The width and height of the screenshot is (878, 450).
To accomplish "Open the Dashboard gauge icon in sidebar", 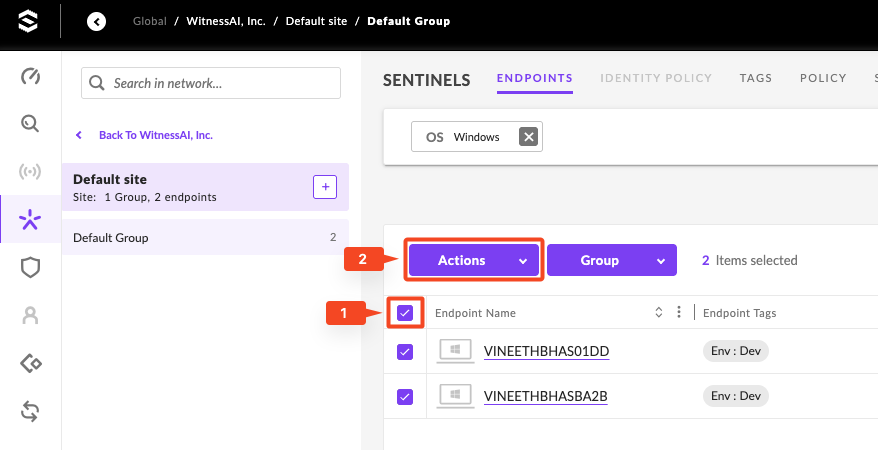I will pyautogui.click(x=30, y=77).
